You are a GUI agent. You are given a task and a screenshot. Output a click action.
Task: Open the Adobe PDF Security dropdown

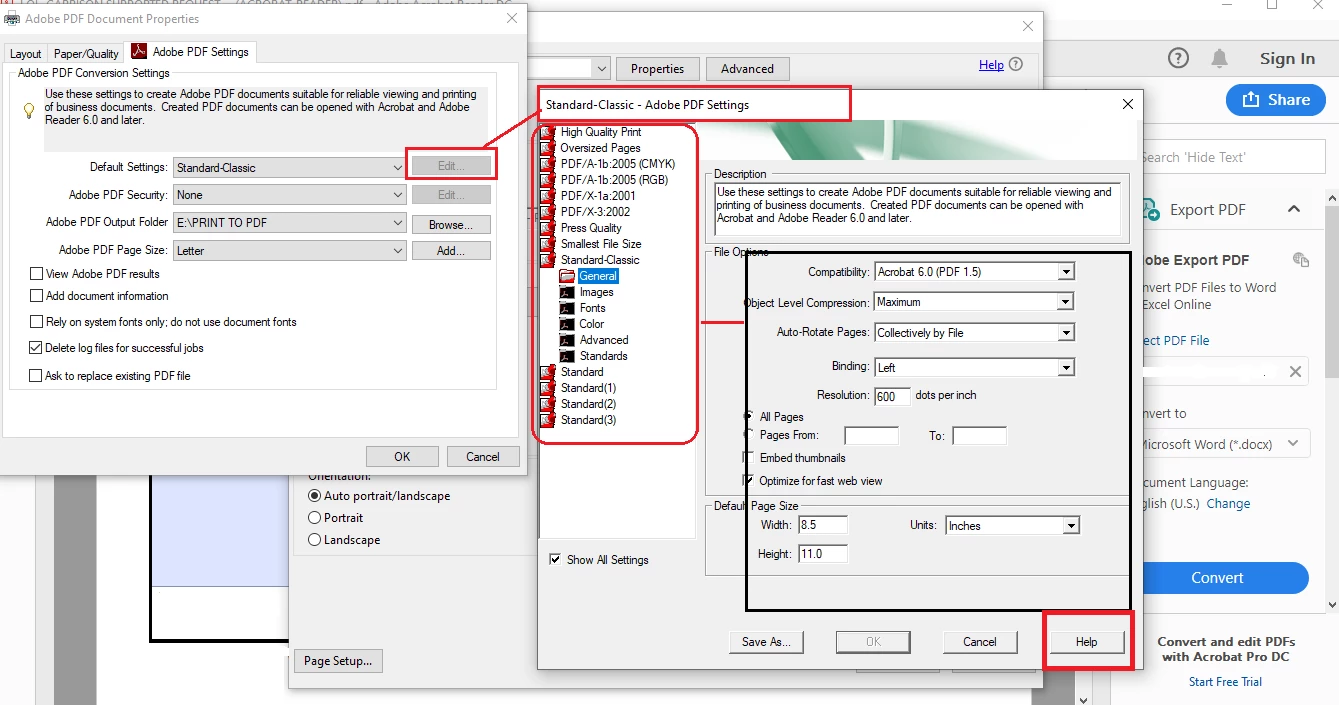tap(290, 195)
